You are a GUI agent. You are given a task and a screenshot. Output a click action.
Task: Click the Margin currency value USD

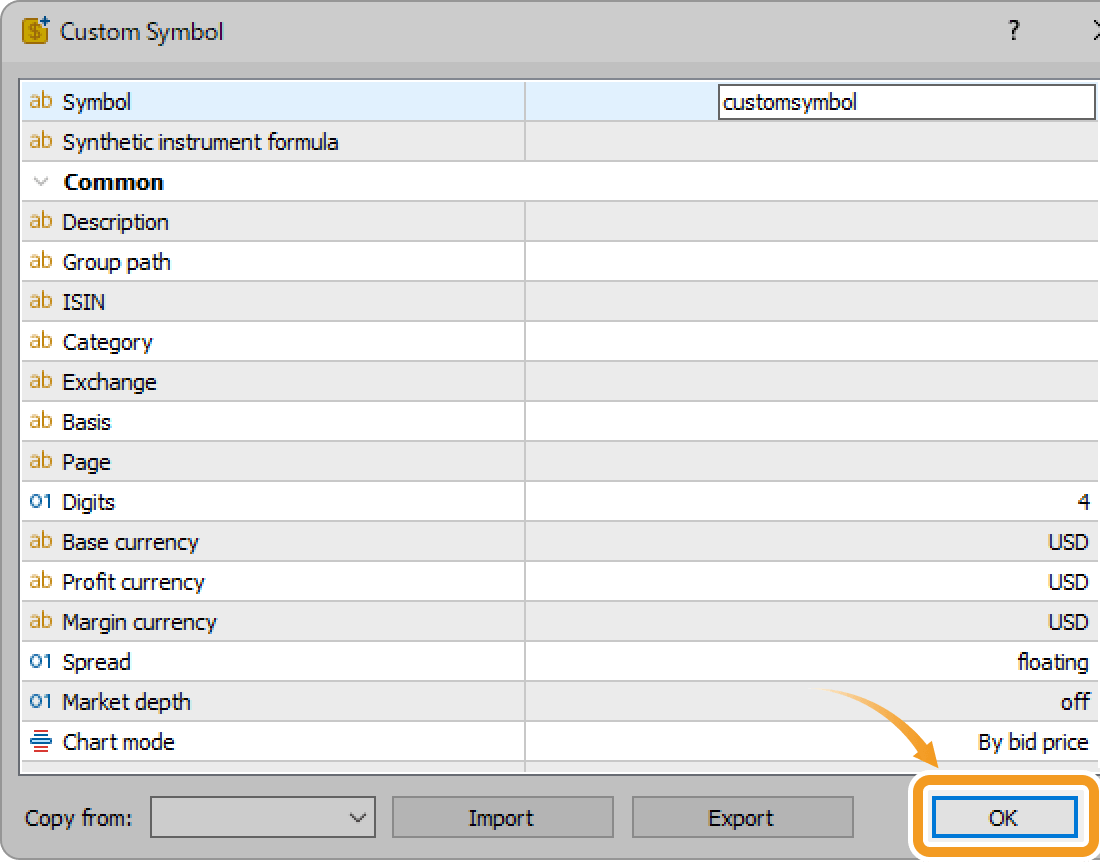[x=1068, y=622]
